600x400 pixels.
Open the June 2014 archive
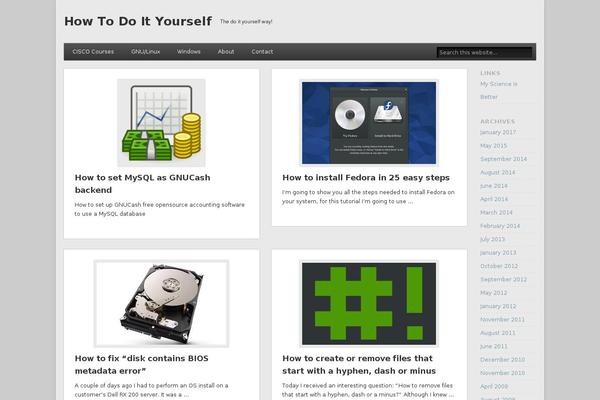click(x=494, y=186)
